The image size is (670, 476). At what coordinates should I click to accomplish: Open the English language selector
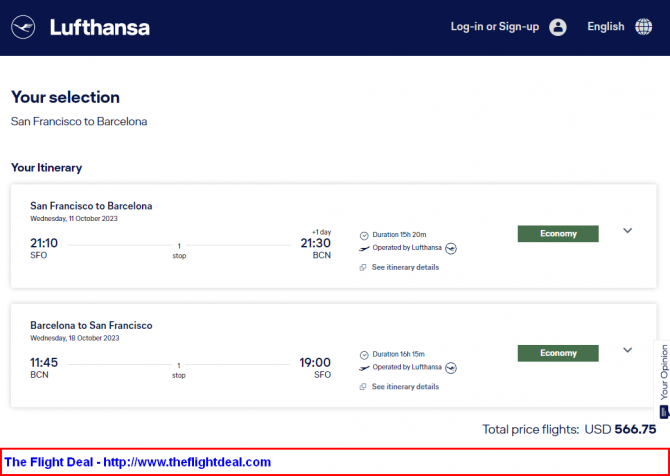605,26
